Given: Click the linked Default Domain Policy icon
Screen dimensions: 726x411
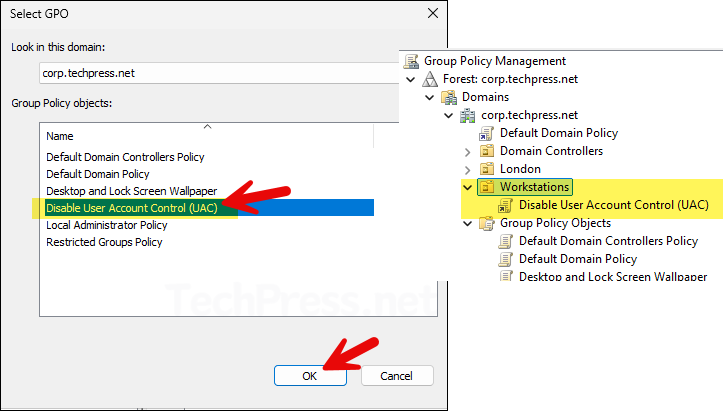Looking at the screenshot, I should pyautogui.click(x=486, y=133).
